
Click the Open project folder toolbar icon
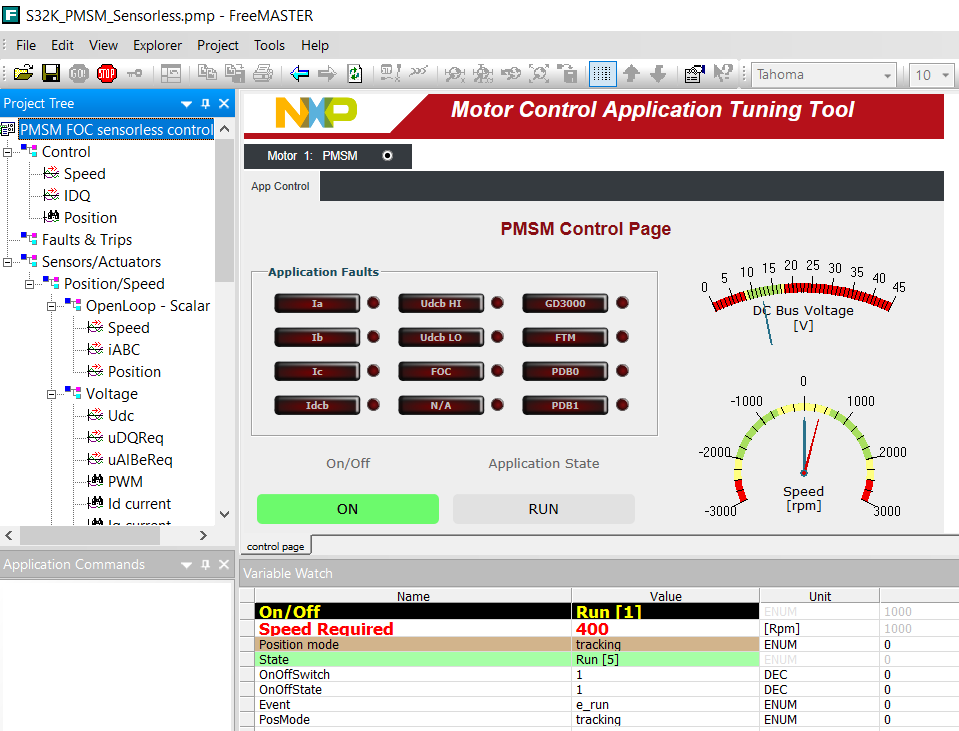click(23, 73)
